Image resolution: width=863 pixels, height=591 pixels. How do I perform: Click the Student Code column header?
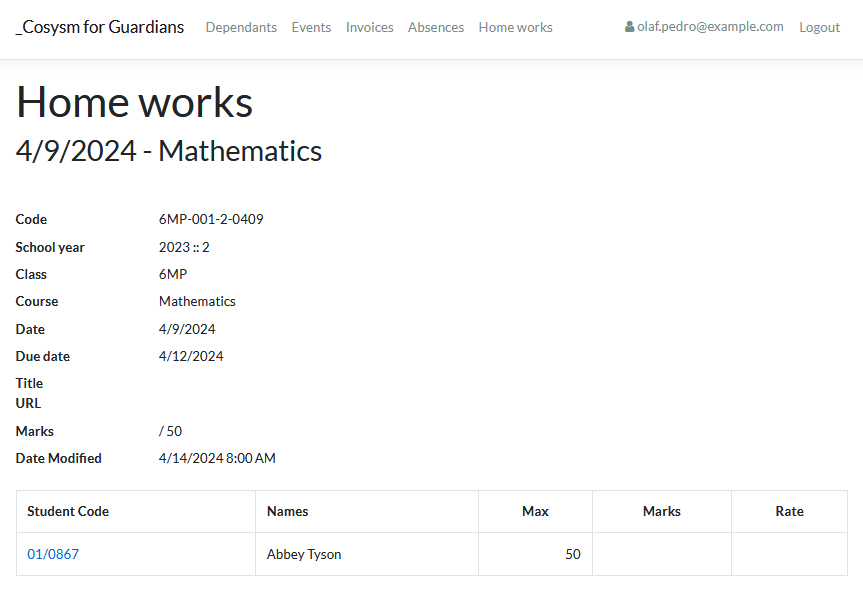pos(68,511)
